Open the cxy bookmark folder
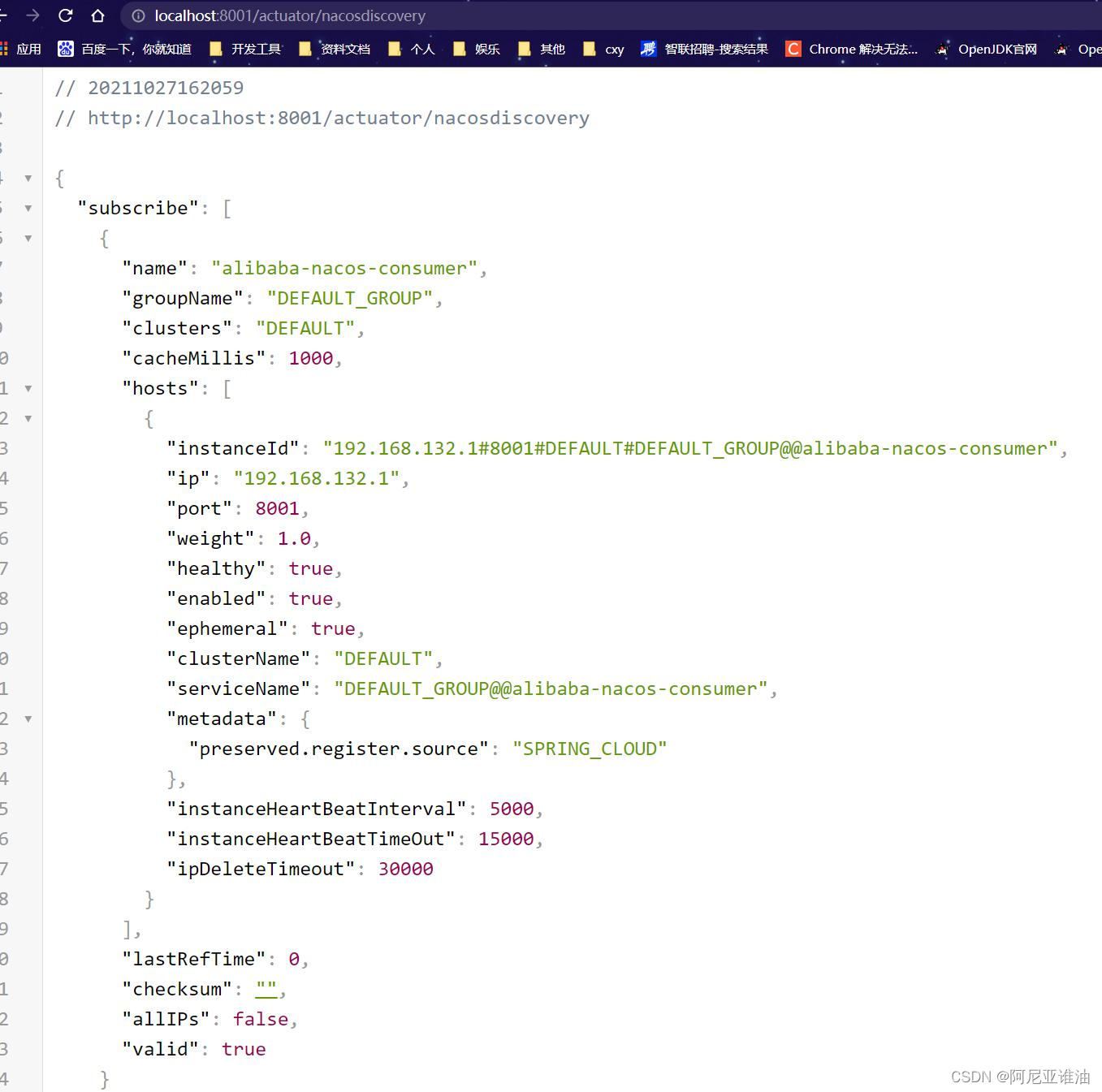The width and height of the screenshot is (1102, 1092). (x=603, y=50)
